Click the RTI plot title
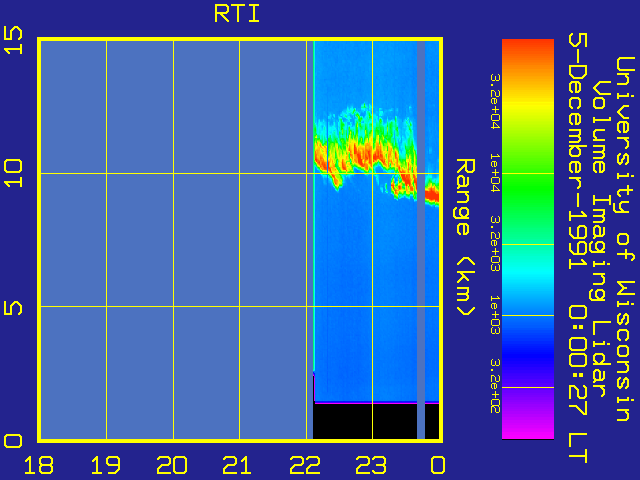 click(237, 14)
